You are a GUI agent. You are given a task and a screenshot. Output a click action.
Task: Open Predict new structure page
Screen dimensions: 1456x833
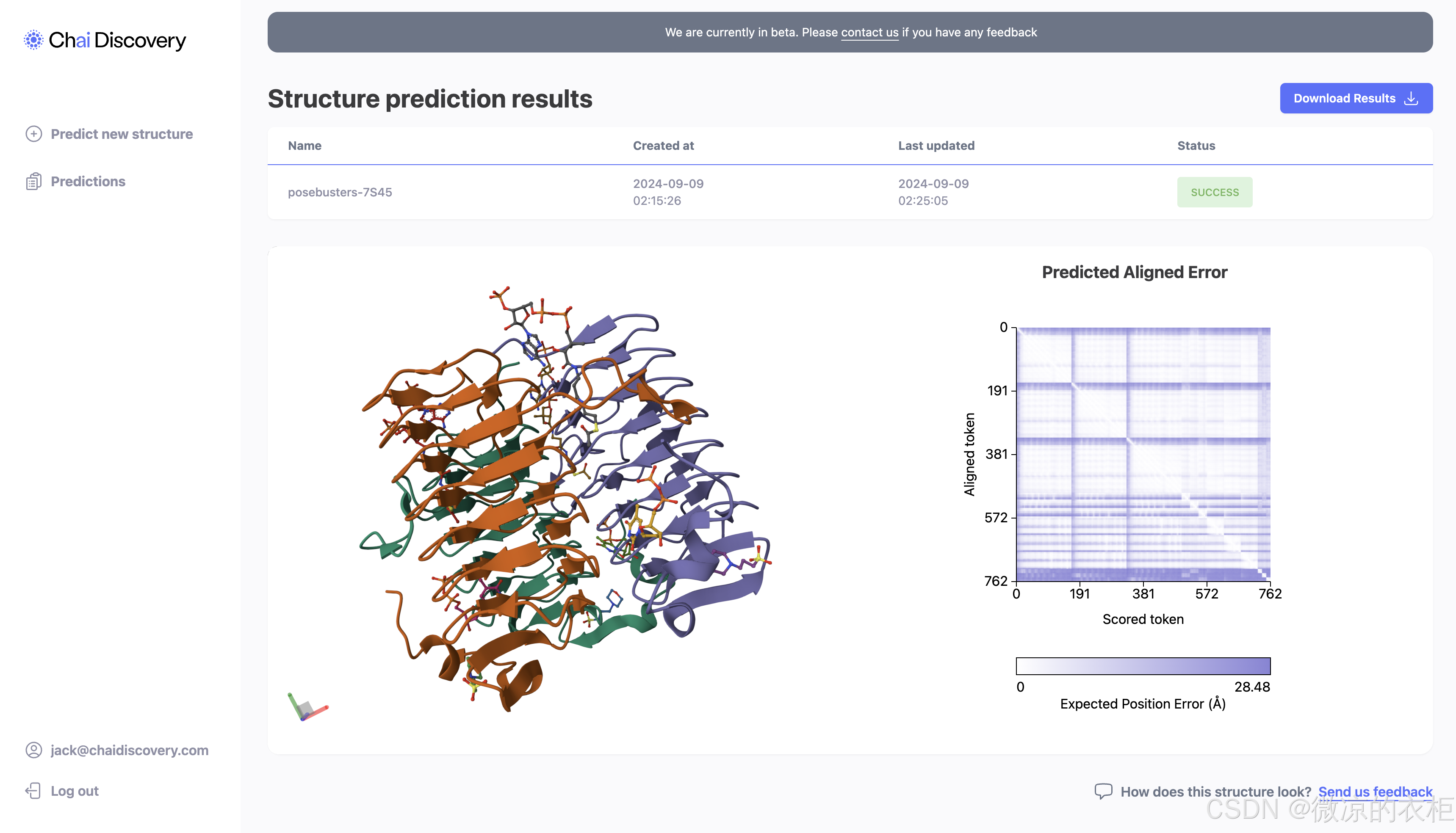(x=121, y=134)
